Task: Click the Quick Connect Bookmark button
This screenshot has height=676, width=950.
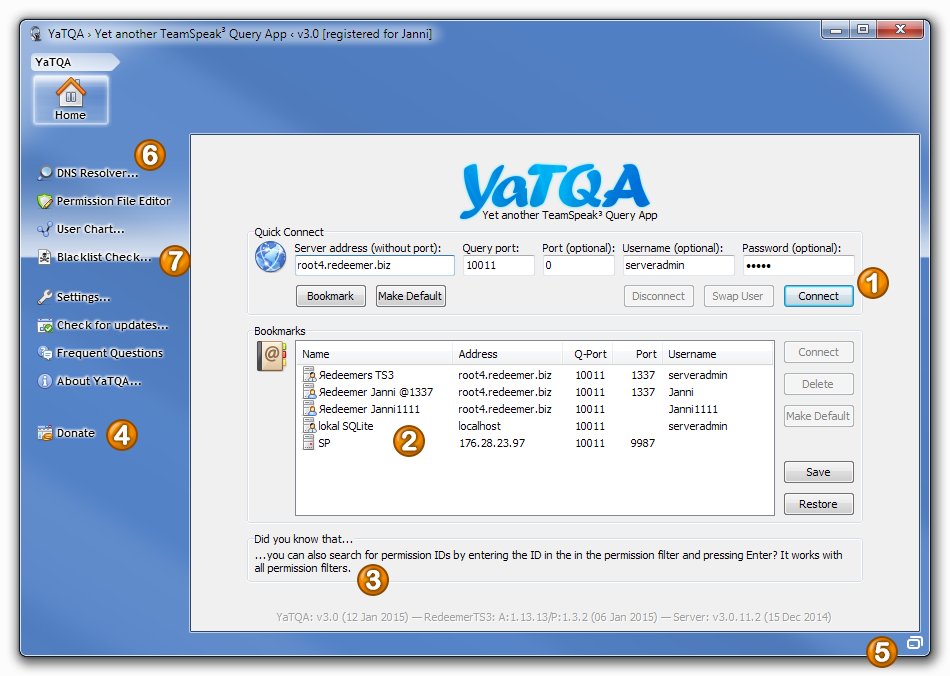Action: 331,296
